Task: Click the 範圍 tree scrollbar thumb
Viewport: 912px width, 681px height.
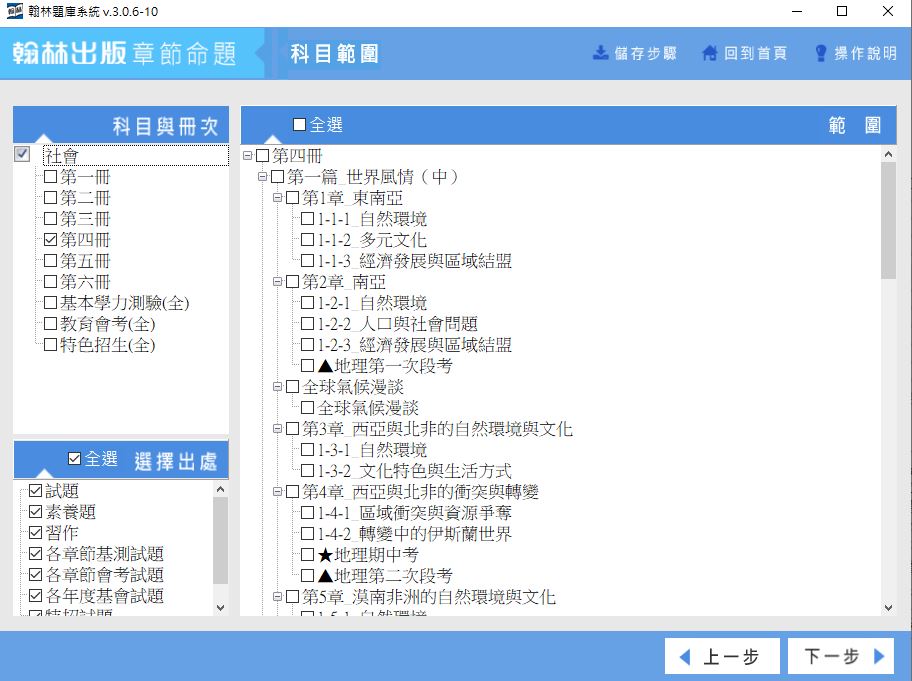Action: [x=888, y=221]
